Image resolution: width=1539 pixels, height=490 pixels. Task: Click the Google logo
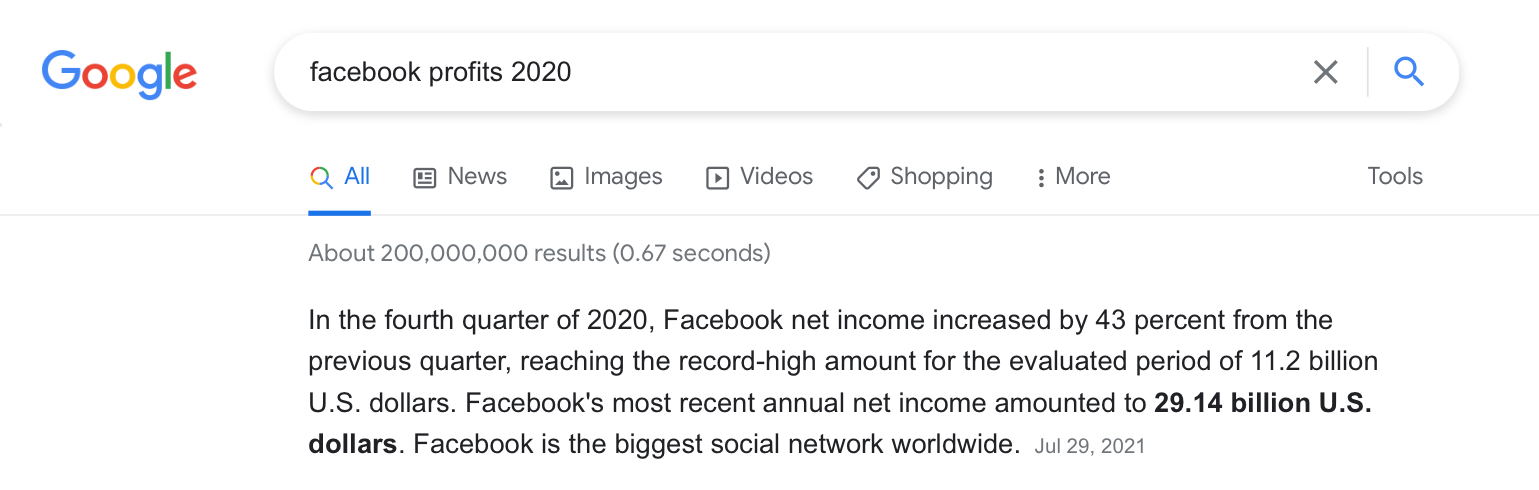[119, 73]
